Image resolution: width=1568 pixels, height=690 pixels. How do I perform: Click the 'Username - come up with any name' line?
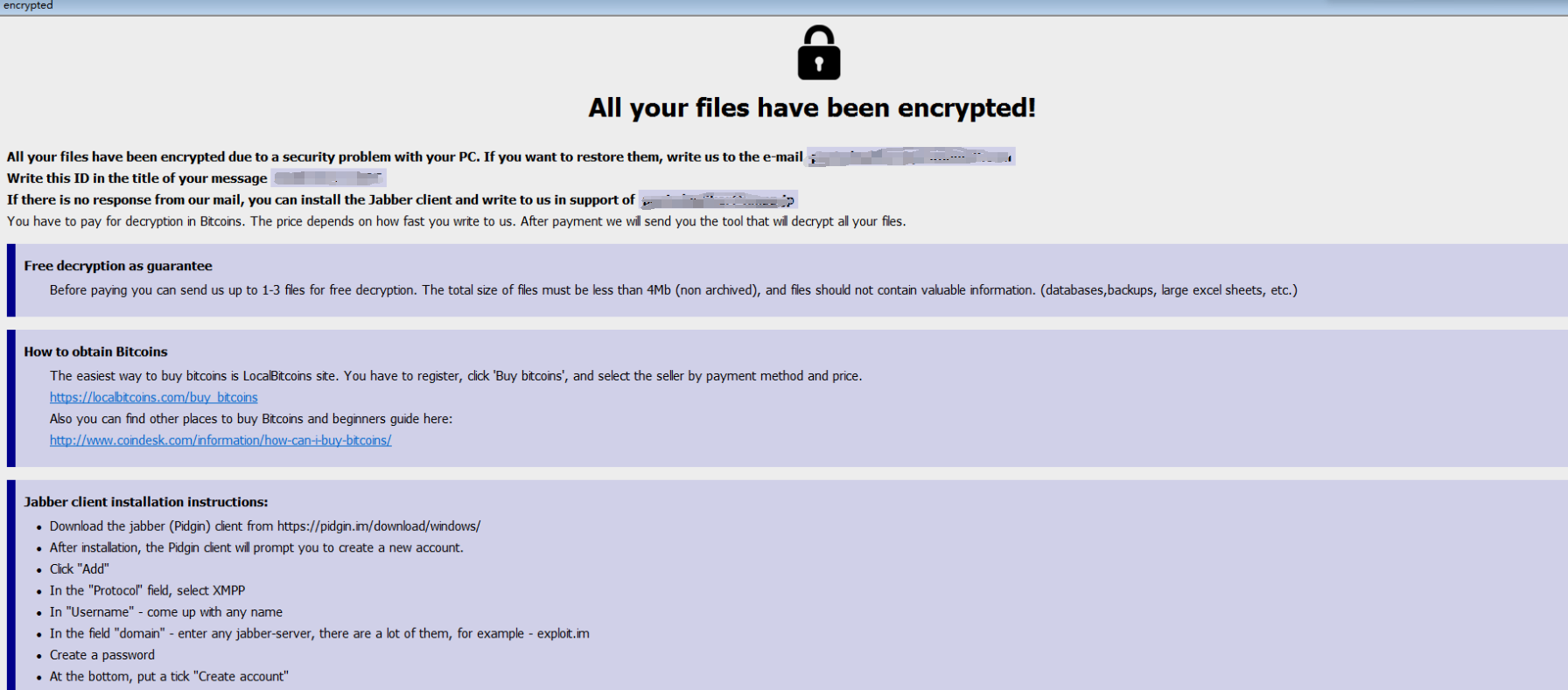point(166,612)
